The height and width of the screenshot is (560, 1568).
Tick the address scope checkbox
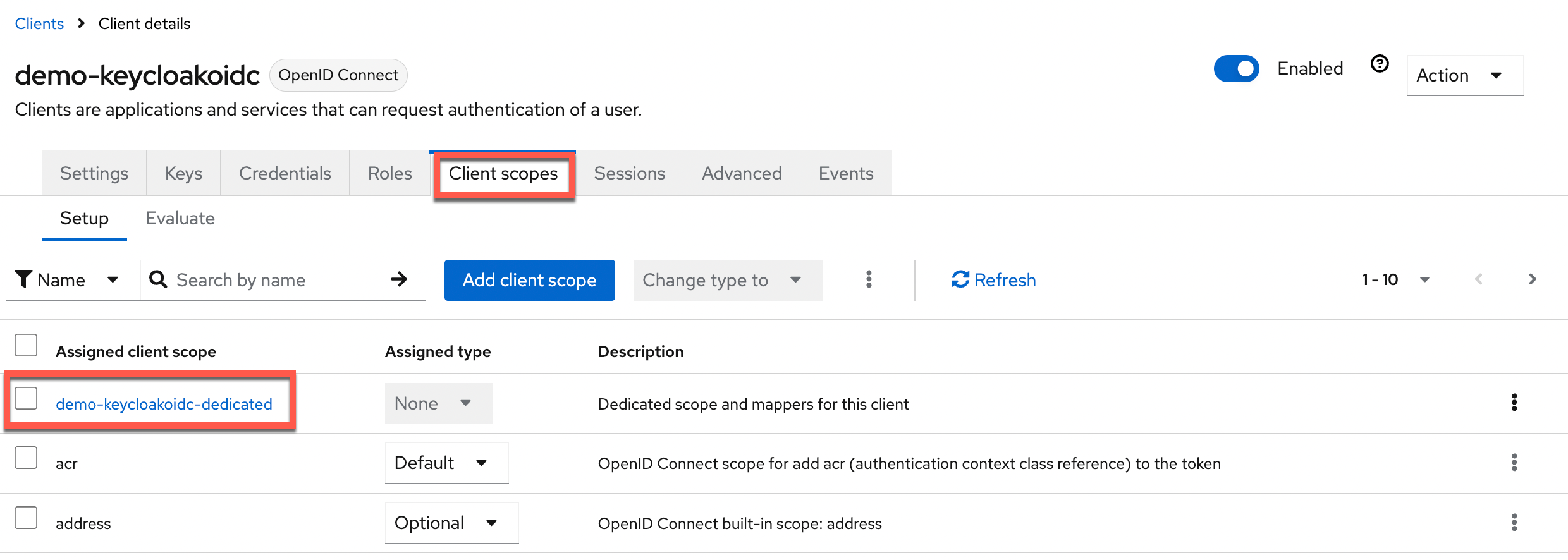[x=26, y=518]
